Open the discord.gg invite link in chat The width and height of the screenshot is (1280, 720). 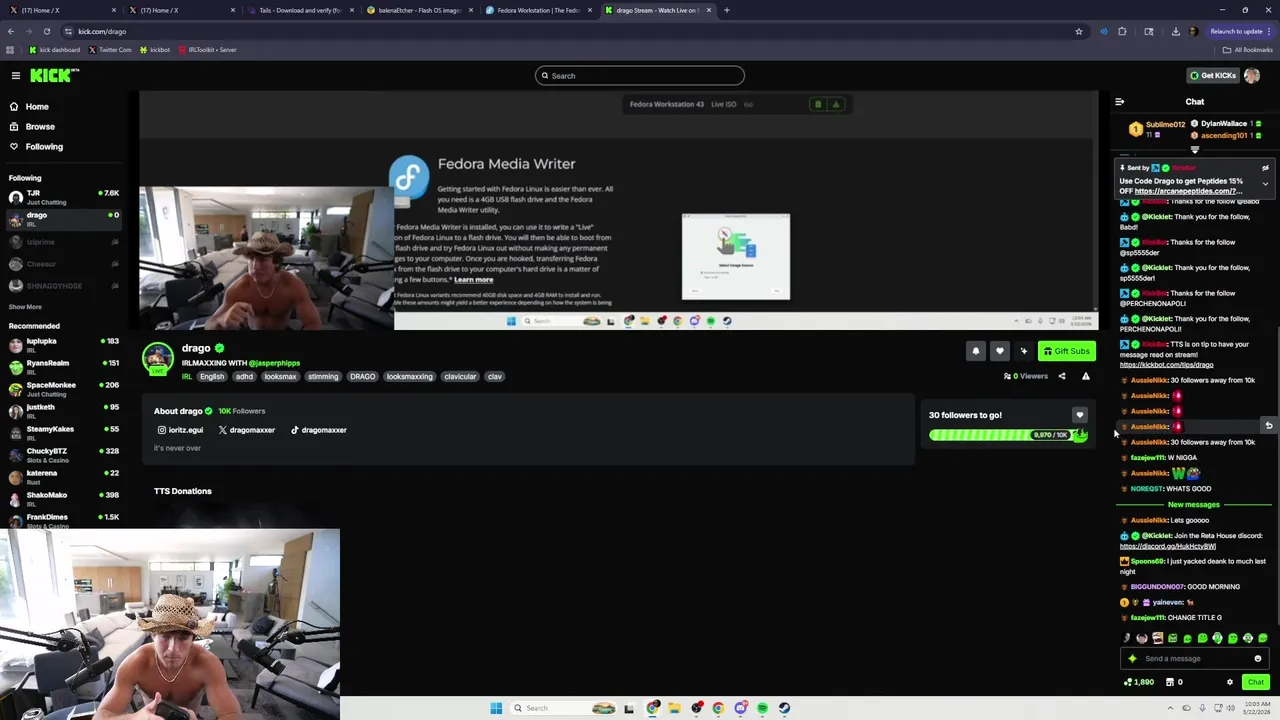point(1168,547)
